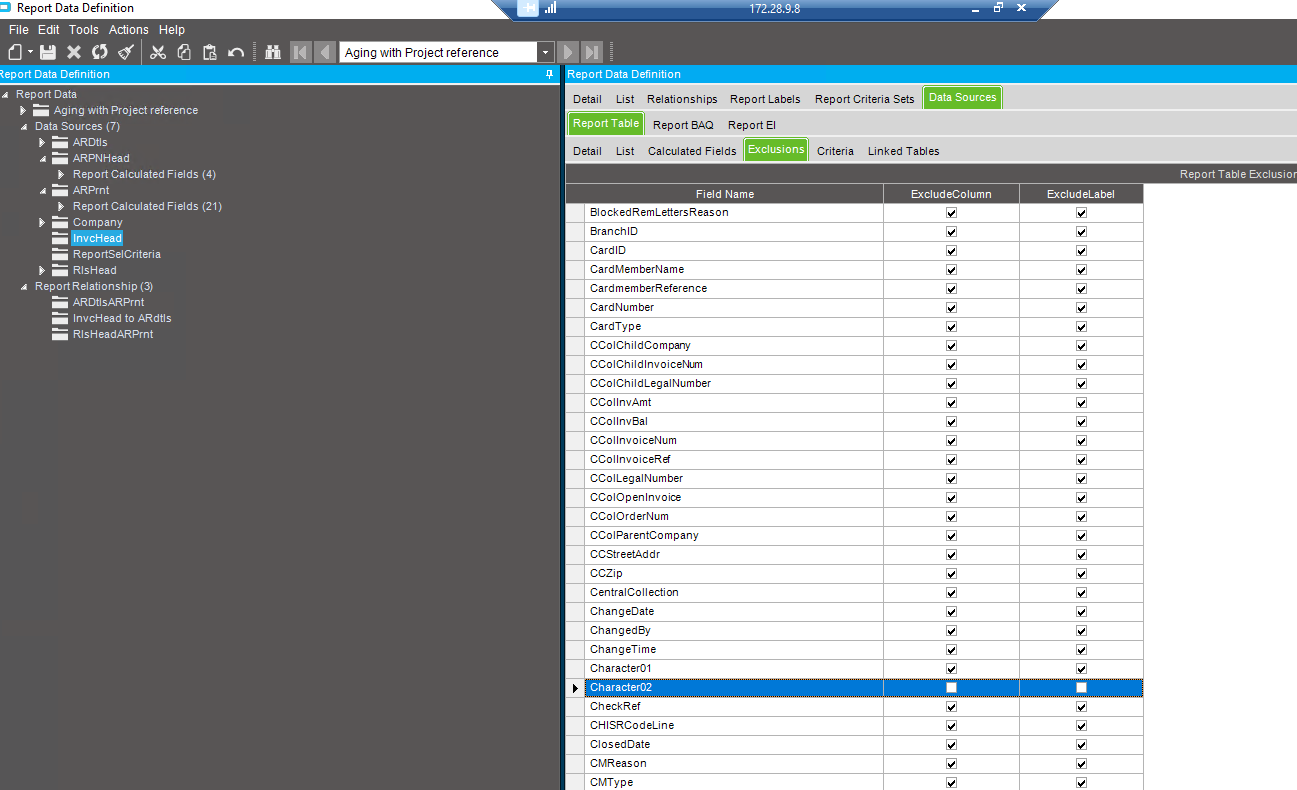The width and height of the screenshot is (1297, 790).
Task: Switch to the Report BAQ tab
Action: pyautogui.click(x=683, y=125)
